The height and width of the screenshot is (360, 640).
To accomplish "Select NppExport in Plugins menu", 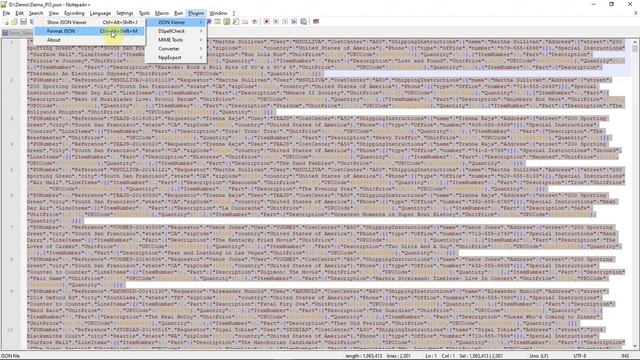I will [176, 58].
